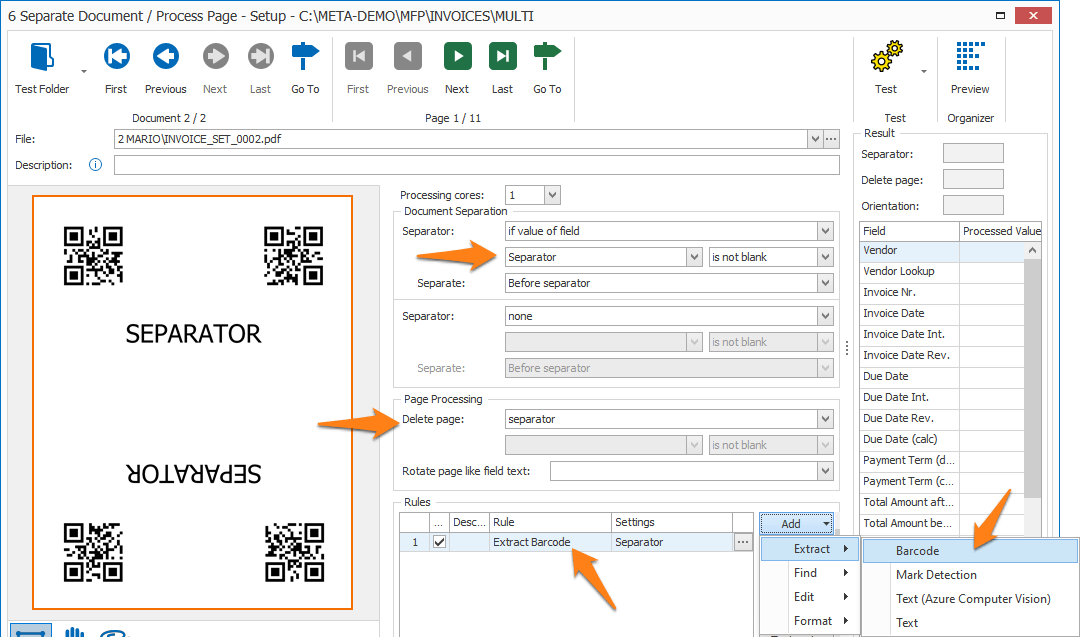This screenshot has height=637, width=1080.
Task: Click the Result Separator value box
Action: 973,154
